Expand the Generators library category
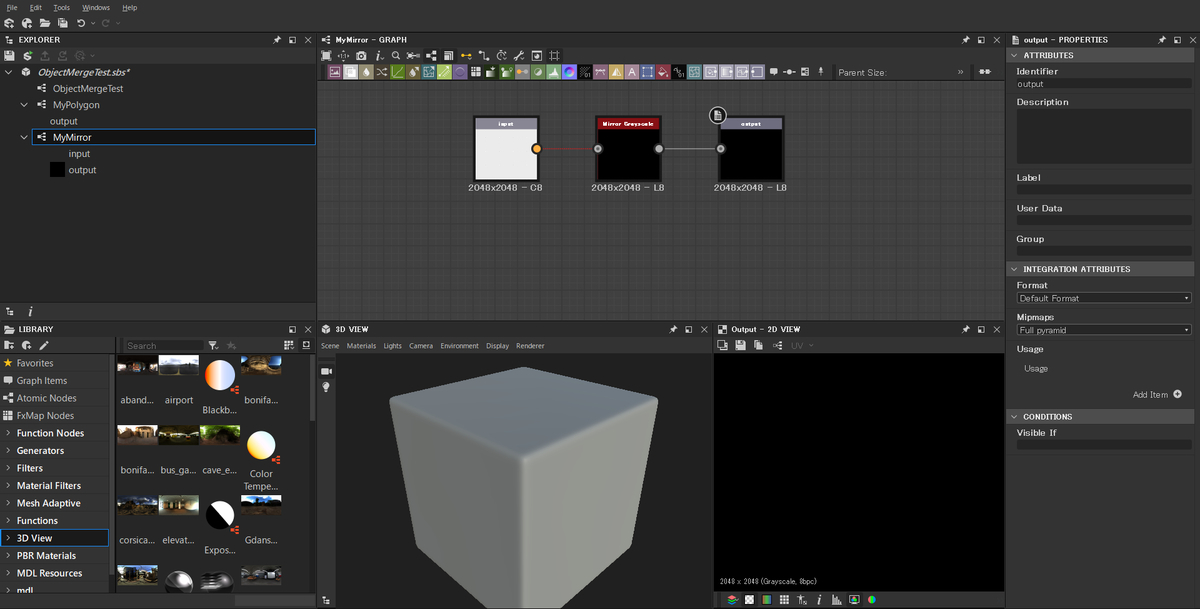 (x=9, y=451)
